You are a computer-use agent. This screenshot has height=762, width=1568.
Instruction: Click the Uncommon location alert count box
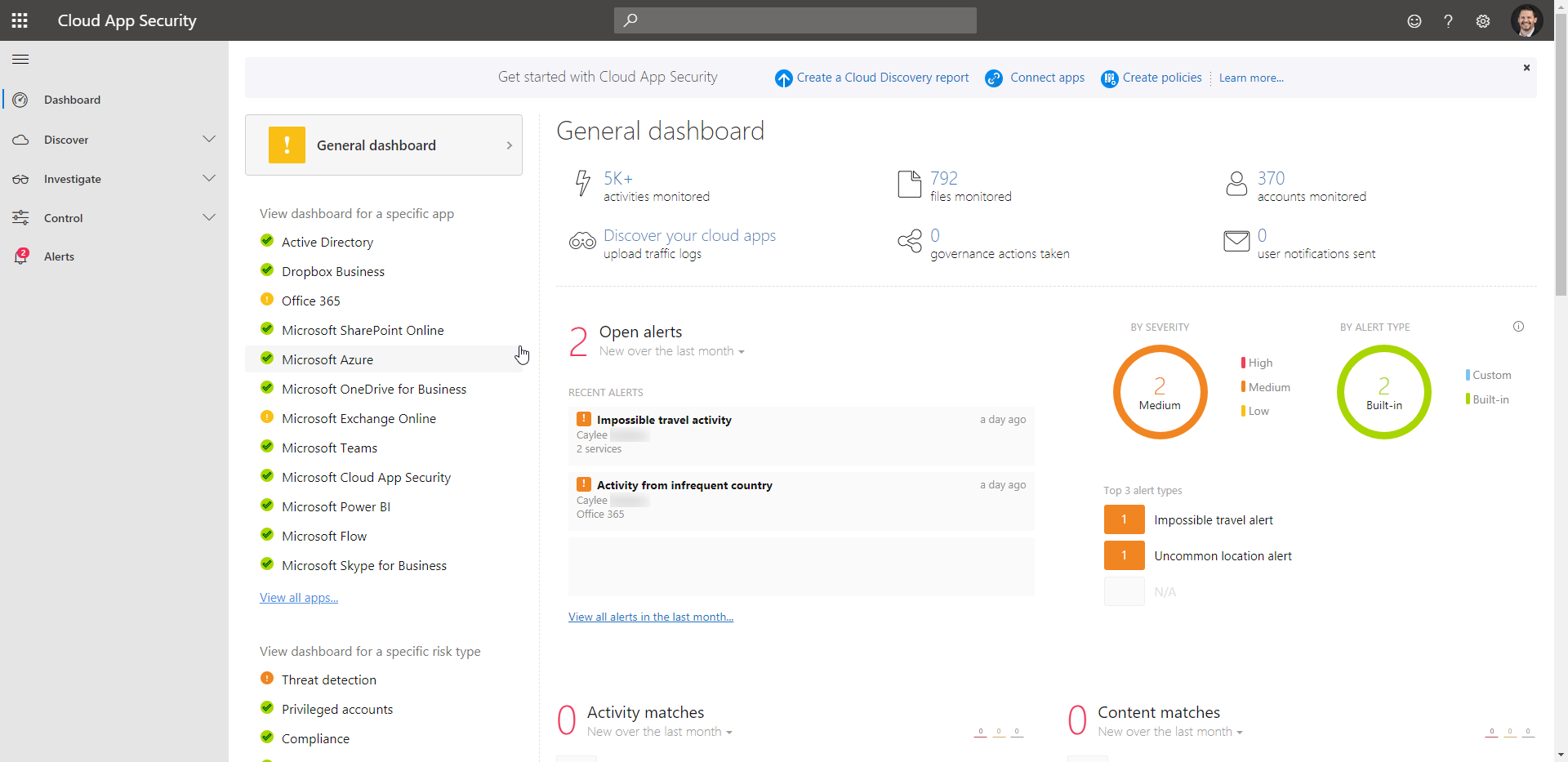(x=1124, y=555)
